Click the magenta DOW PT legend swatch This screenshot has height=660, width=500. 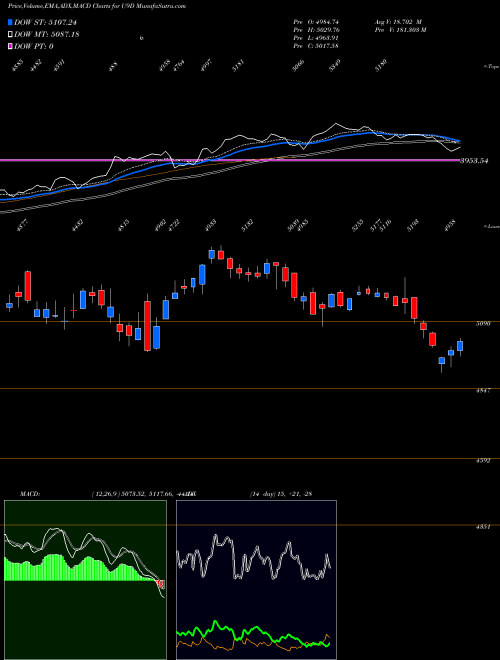point(11,46)
